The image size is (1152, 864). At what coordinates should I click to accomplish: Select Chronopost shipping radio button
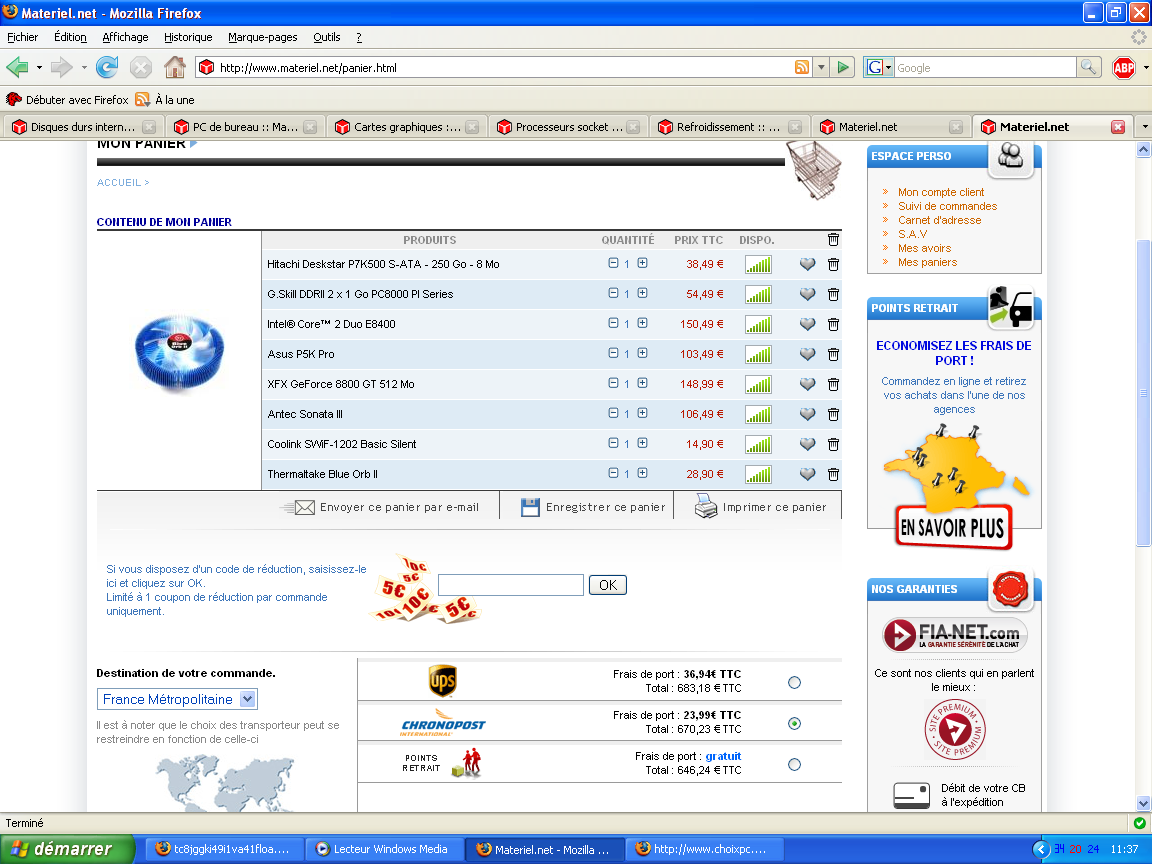794,724
